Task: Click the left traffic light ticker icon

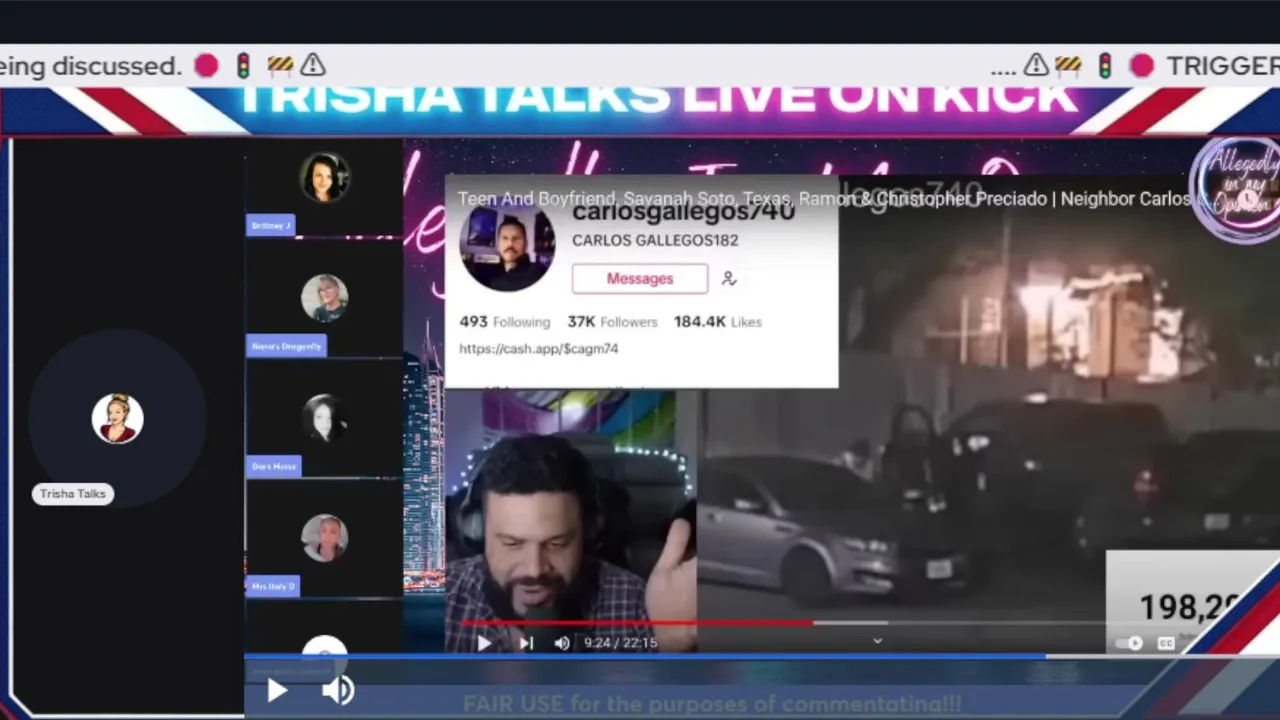Action: 243,66
